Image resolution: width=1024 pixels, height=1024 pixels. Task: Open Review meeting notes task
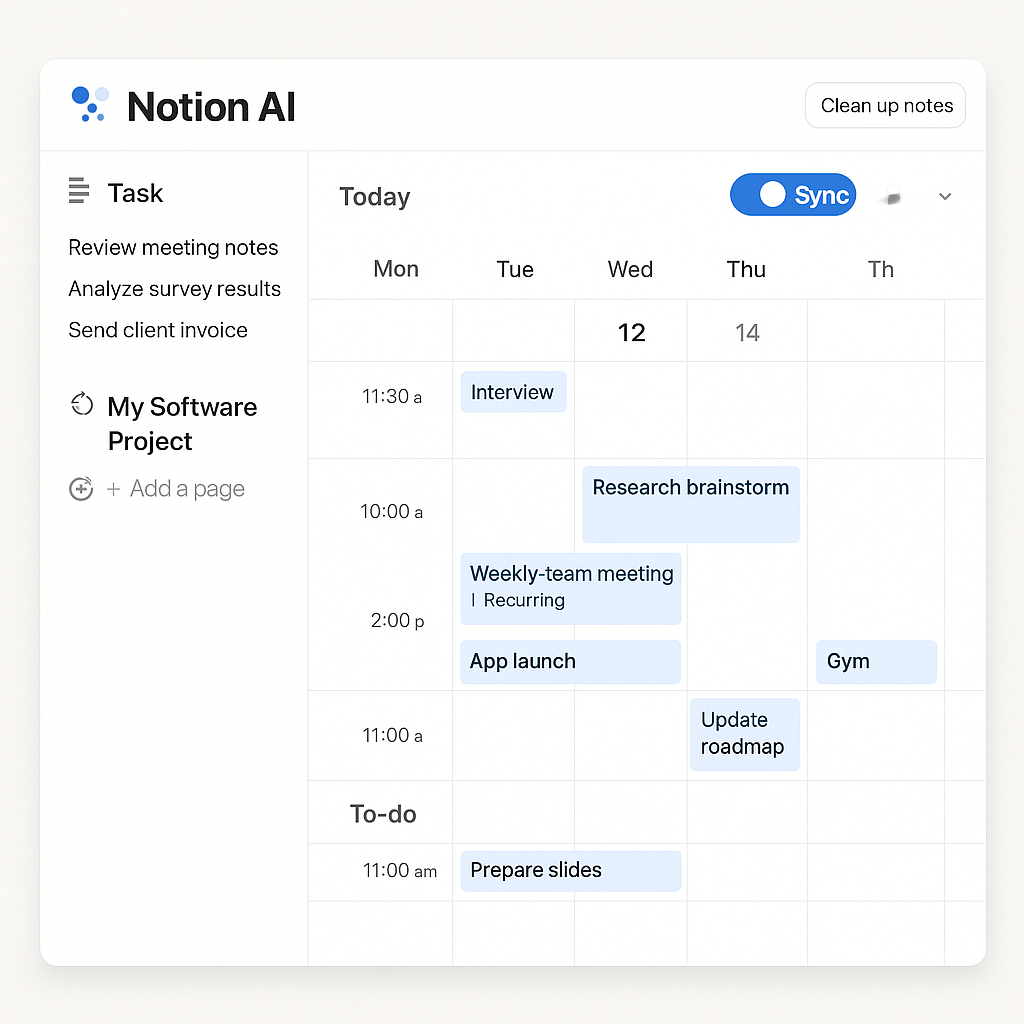(173, 248)
